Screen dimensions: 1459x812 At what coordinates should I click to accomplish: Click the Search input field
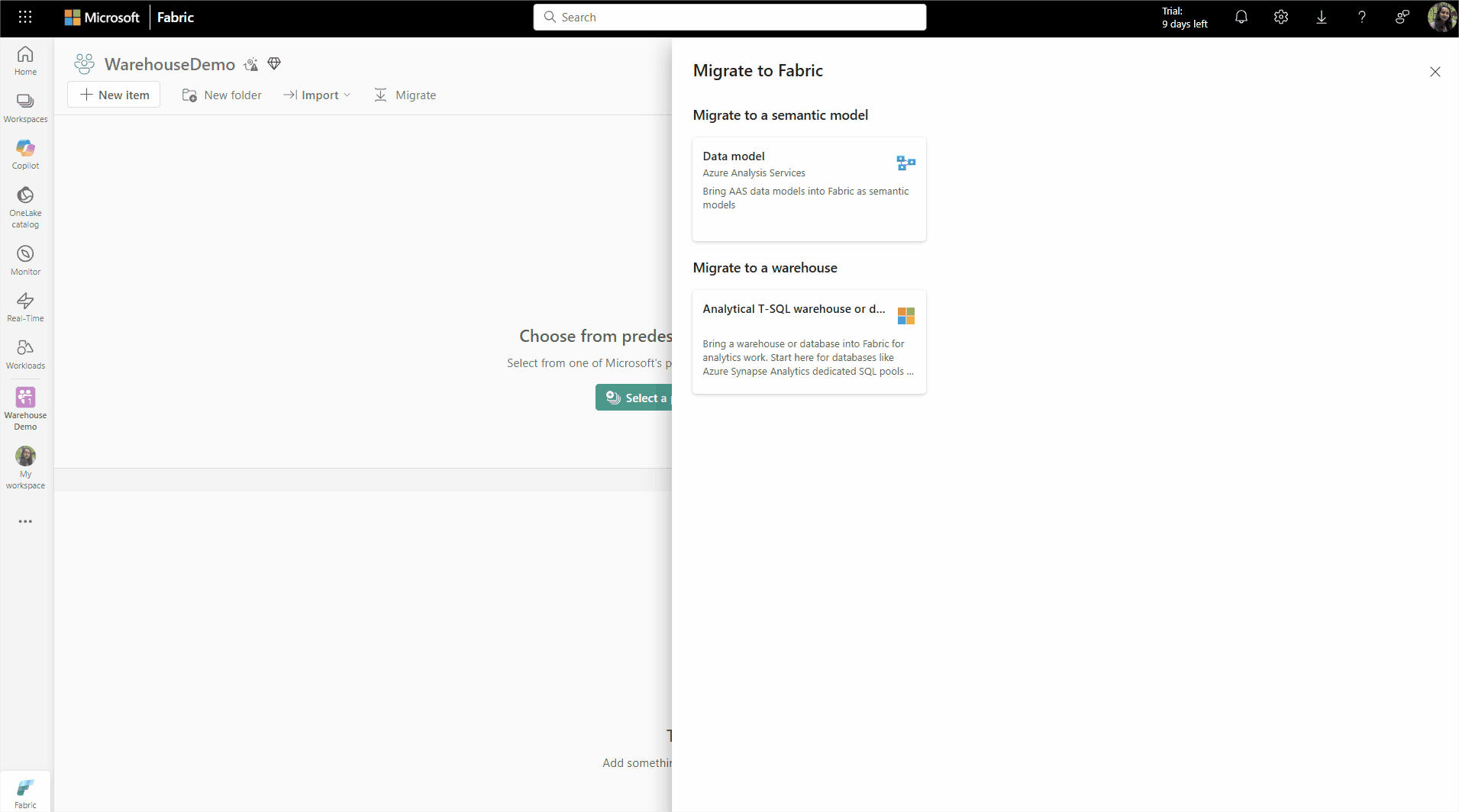click(x=729, y=17)
